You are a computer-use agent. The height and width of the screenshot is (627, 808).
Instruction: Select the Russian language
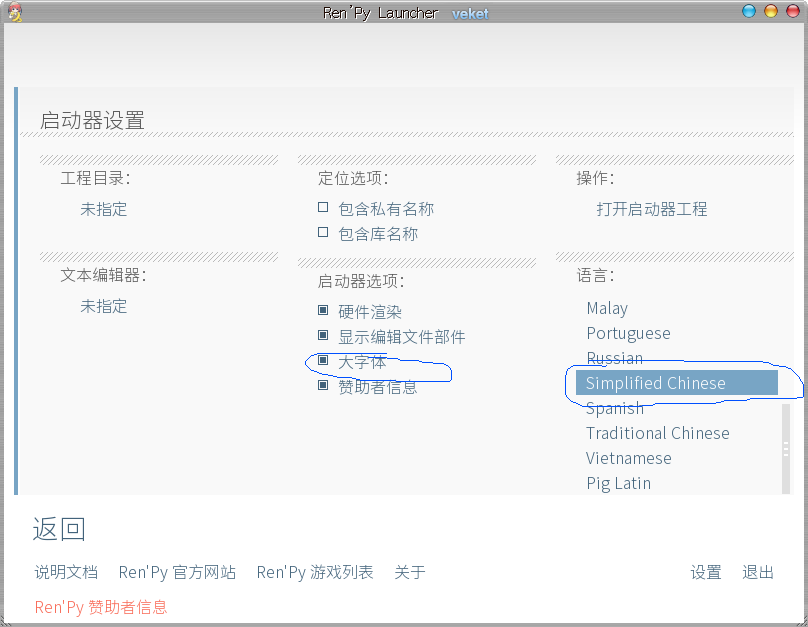click(x=615, y=358)
